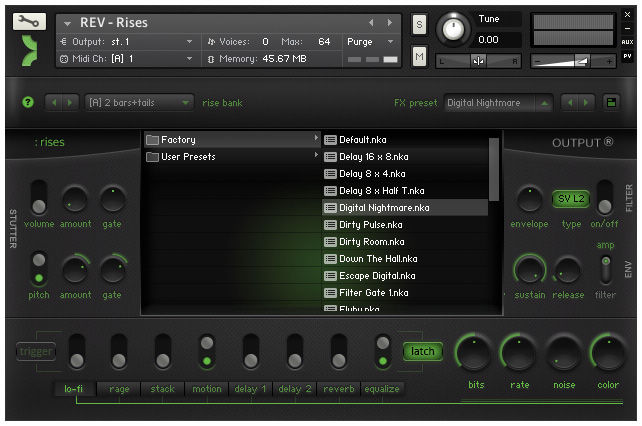Open the Midi Ch dropdown
Image resolution: width=642 pixels, height=426 pixels.
coord(189,59)
